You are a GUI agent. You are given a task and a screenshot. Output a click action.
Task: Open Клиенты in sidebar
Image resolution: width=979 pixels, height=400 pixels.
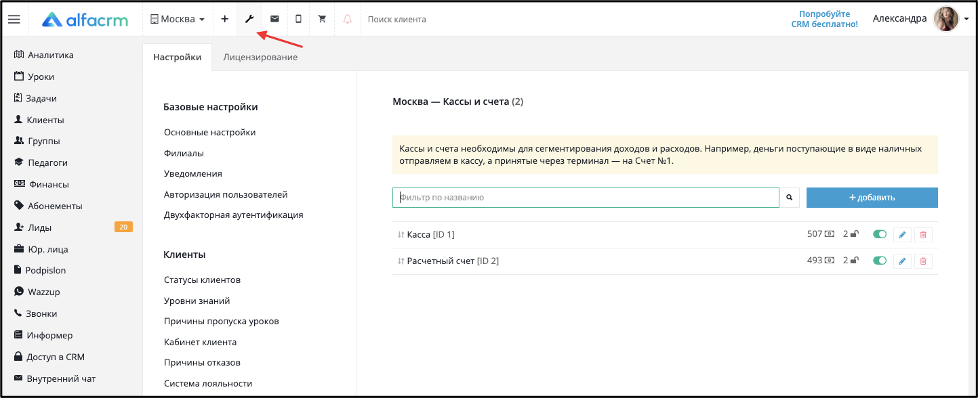pos(39,120)
